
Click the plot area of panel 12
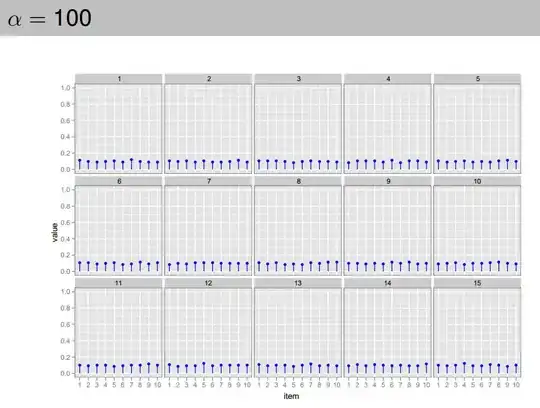(x=208, y=333)
